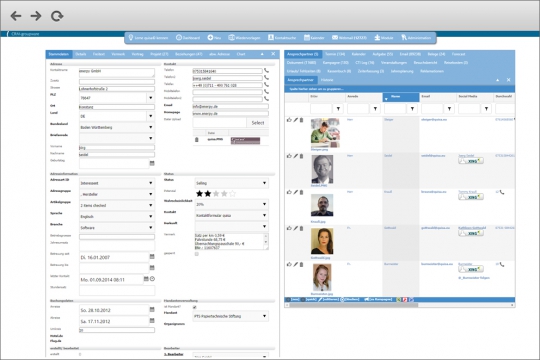Switch to the Kampagne tab

pos(335,63)
